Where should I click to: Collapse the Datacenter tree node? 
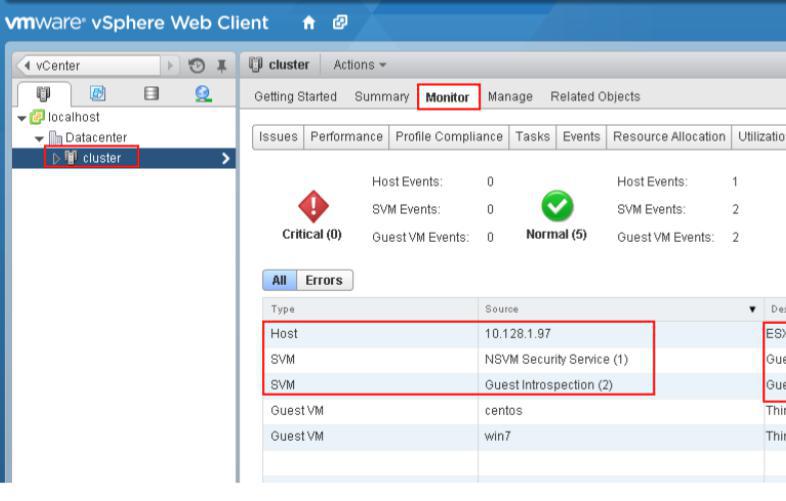coord(40,138)
